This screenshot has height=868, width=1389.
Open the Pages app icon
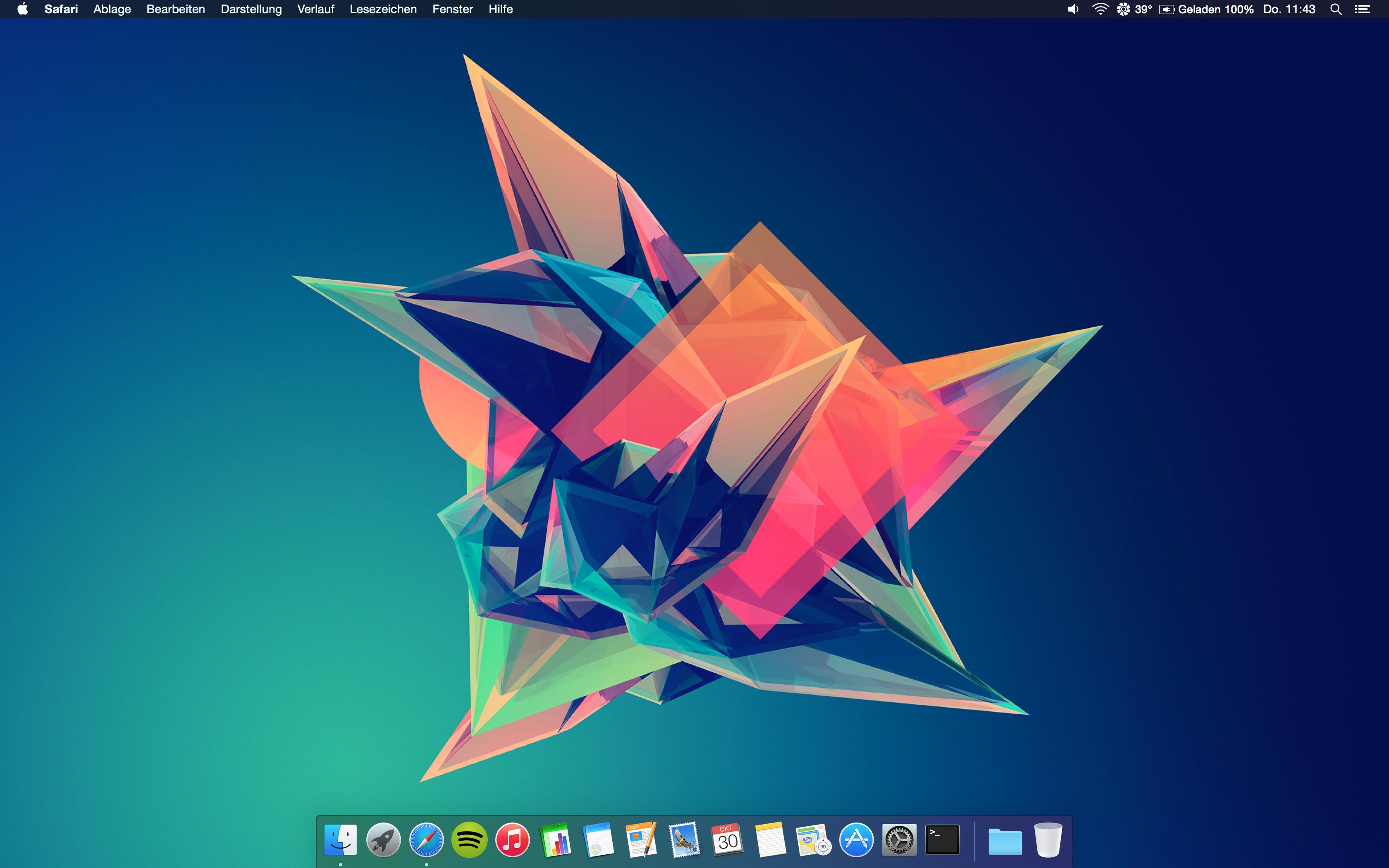641,840
